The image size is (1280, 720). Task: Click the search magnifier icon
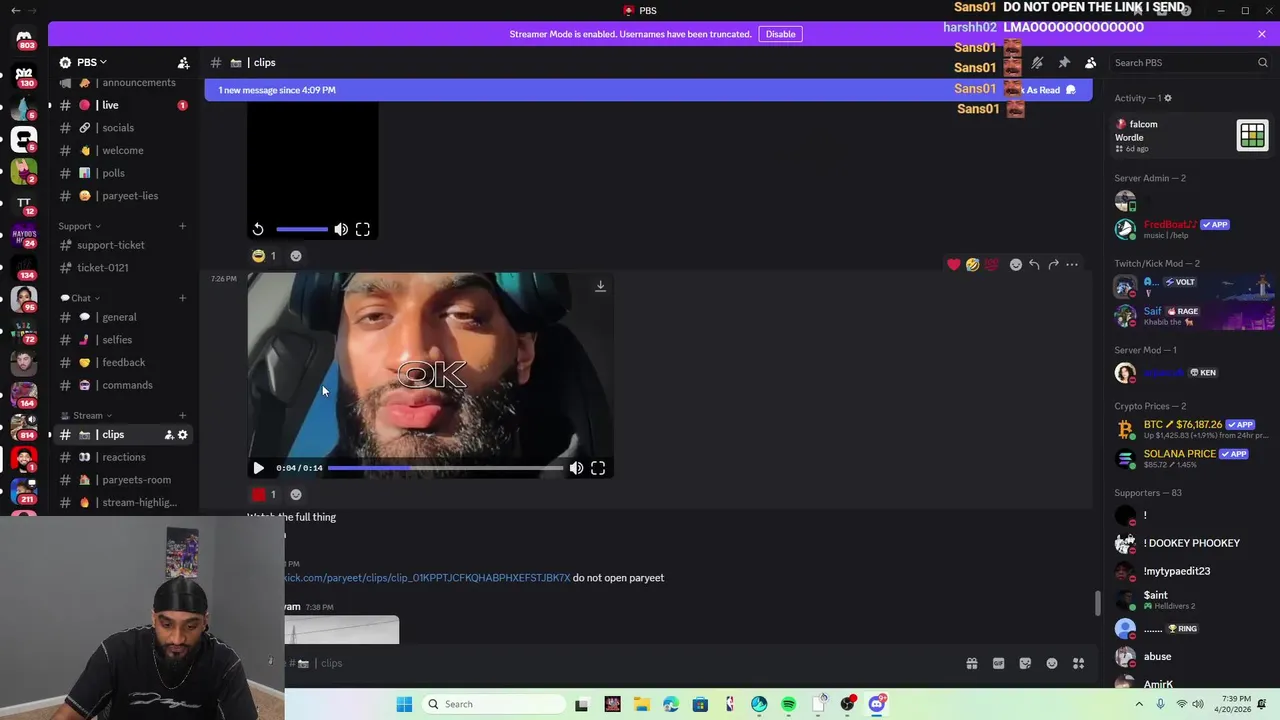pos(1262,63)
